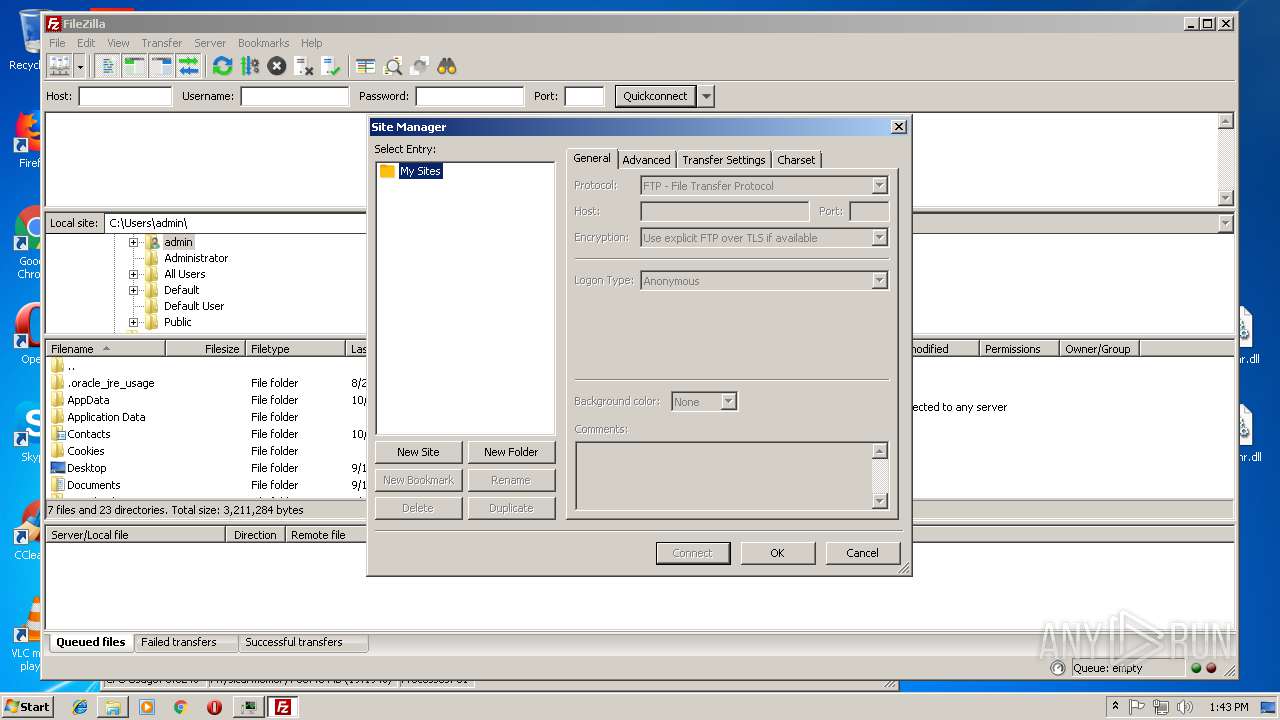
Task: Open the Transfer menu
Action: click(161, 43)
